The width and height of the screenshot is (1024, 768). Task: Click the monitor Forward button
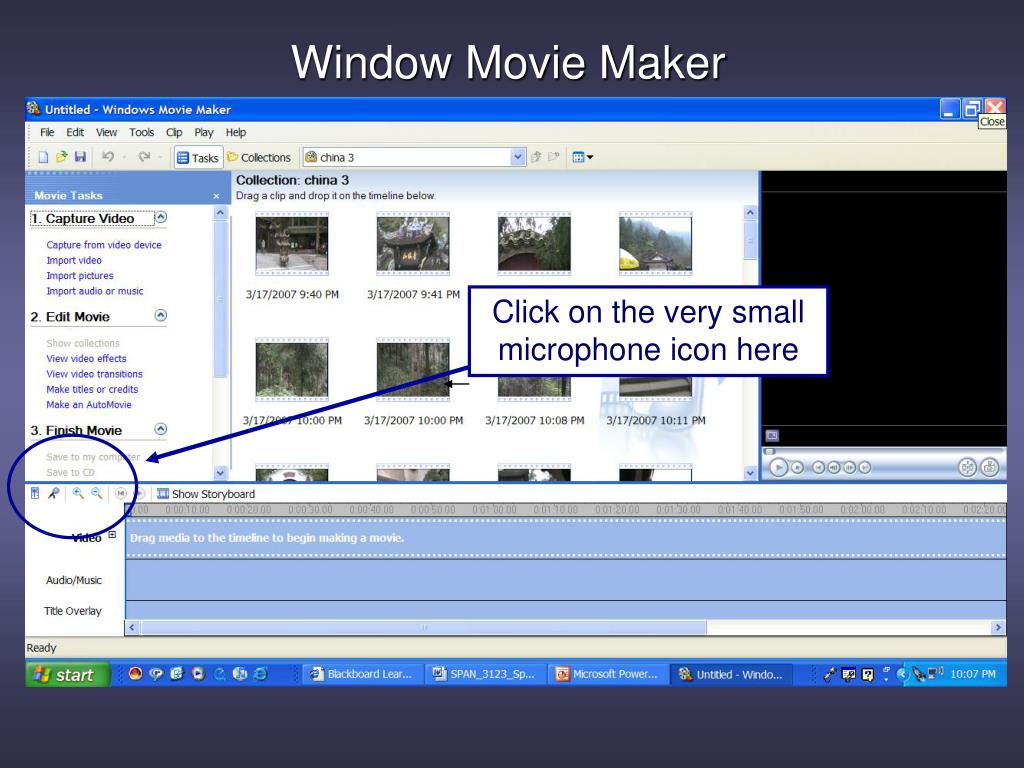point(865,467)
